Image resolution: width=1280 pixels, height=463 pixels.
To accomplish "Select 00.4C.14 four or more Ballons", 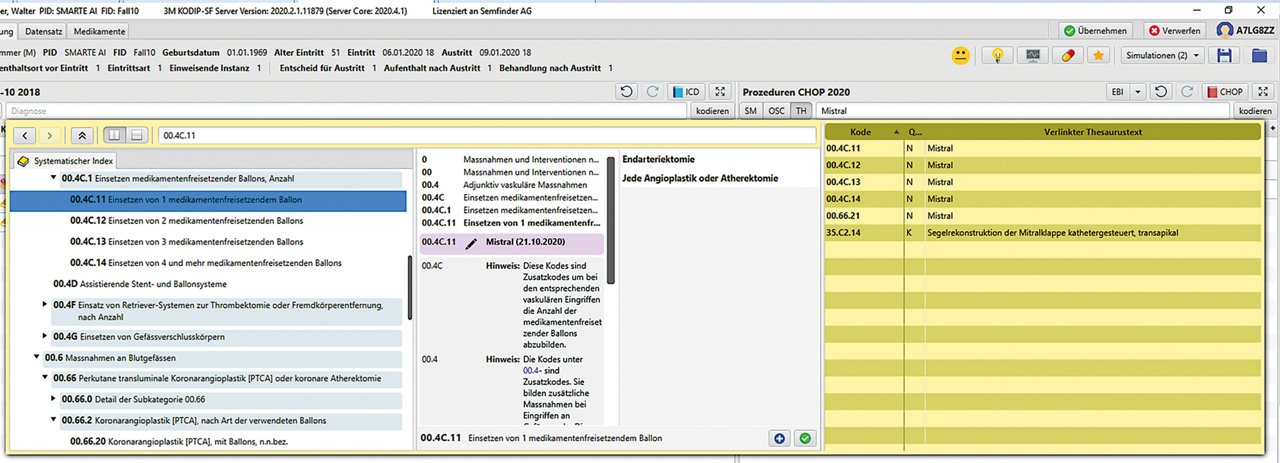I will [205, 262].
